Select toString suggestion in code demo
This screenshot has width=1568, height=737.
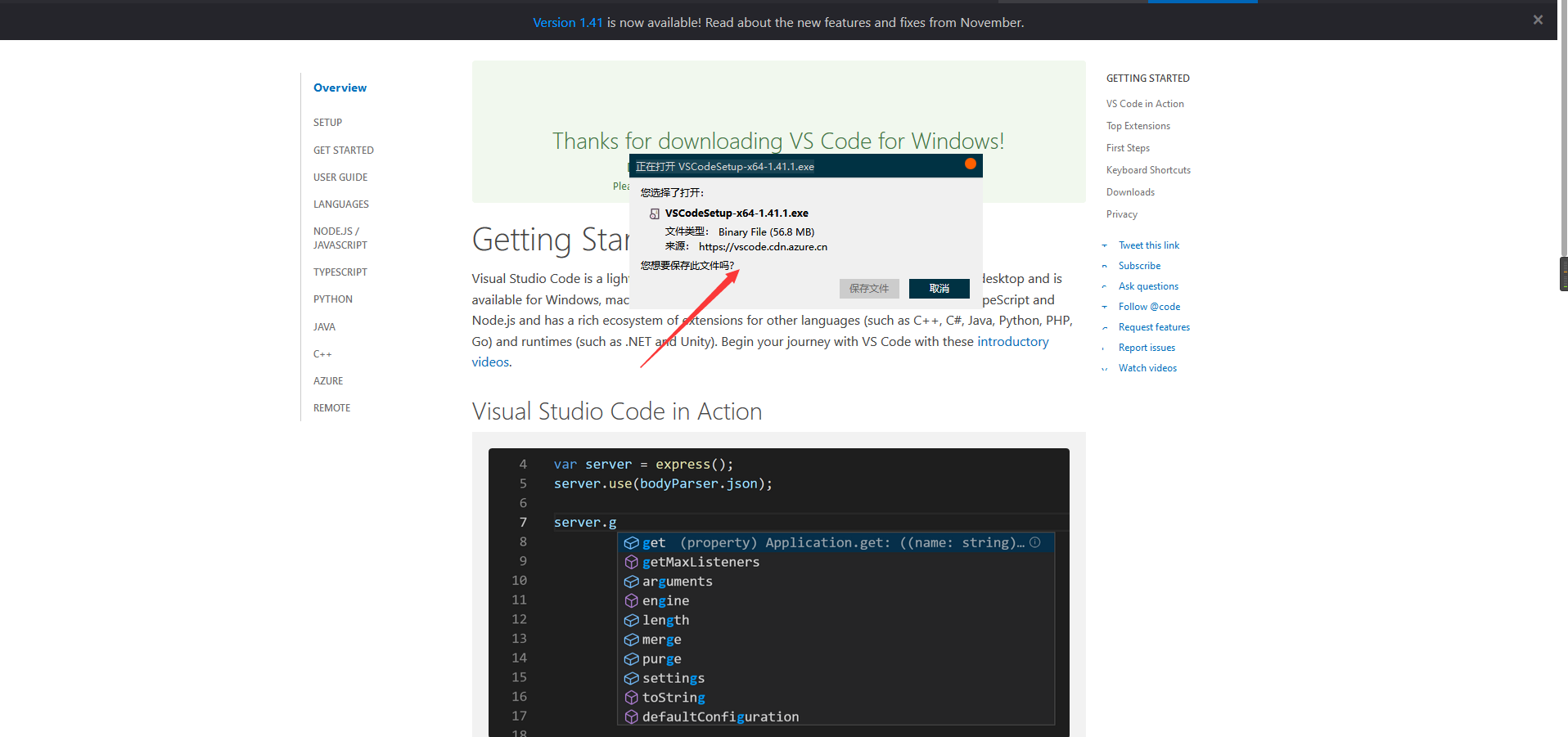(836, 698)
